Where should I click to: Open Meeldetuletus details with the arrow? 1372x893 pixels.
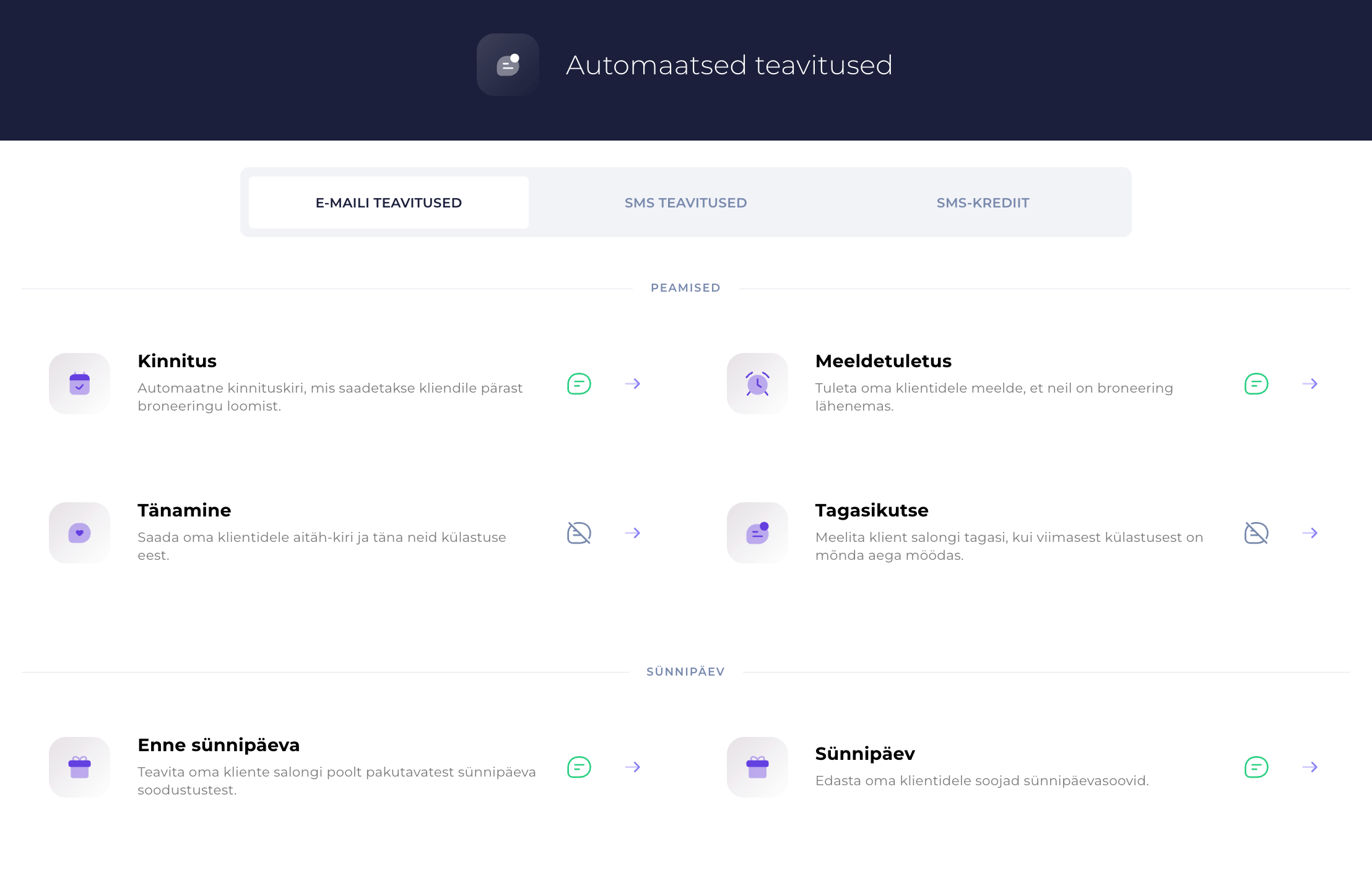pyautogui.click(x=1309, y=384)
